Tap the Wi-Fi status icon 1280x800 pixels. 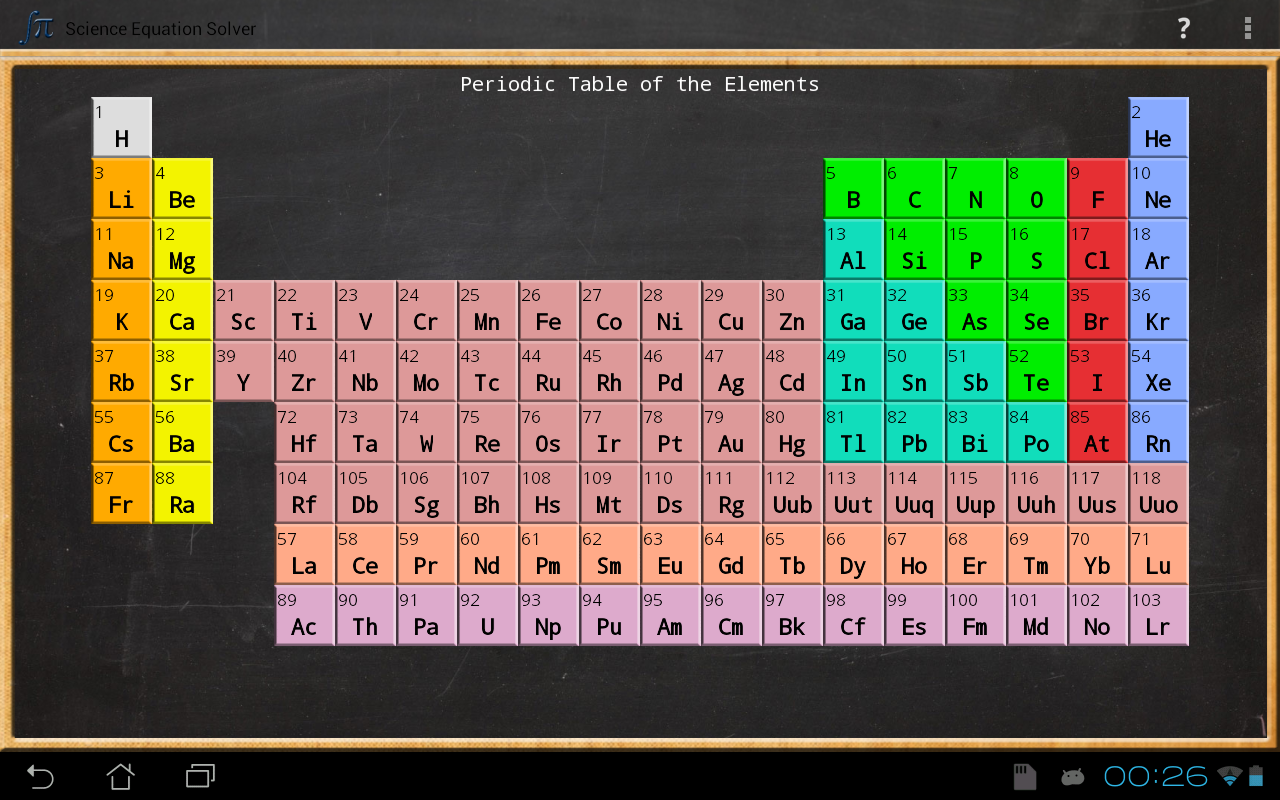(x=1229, y=776)
